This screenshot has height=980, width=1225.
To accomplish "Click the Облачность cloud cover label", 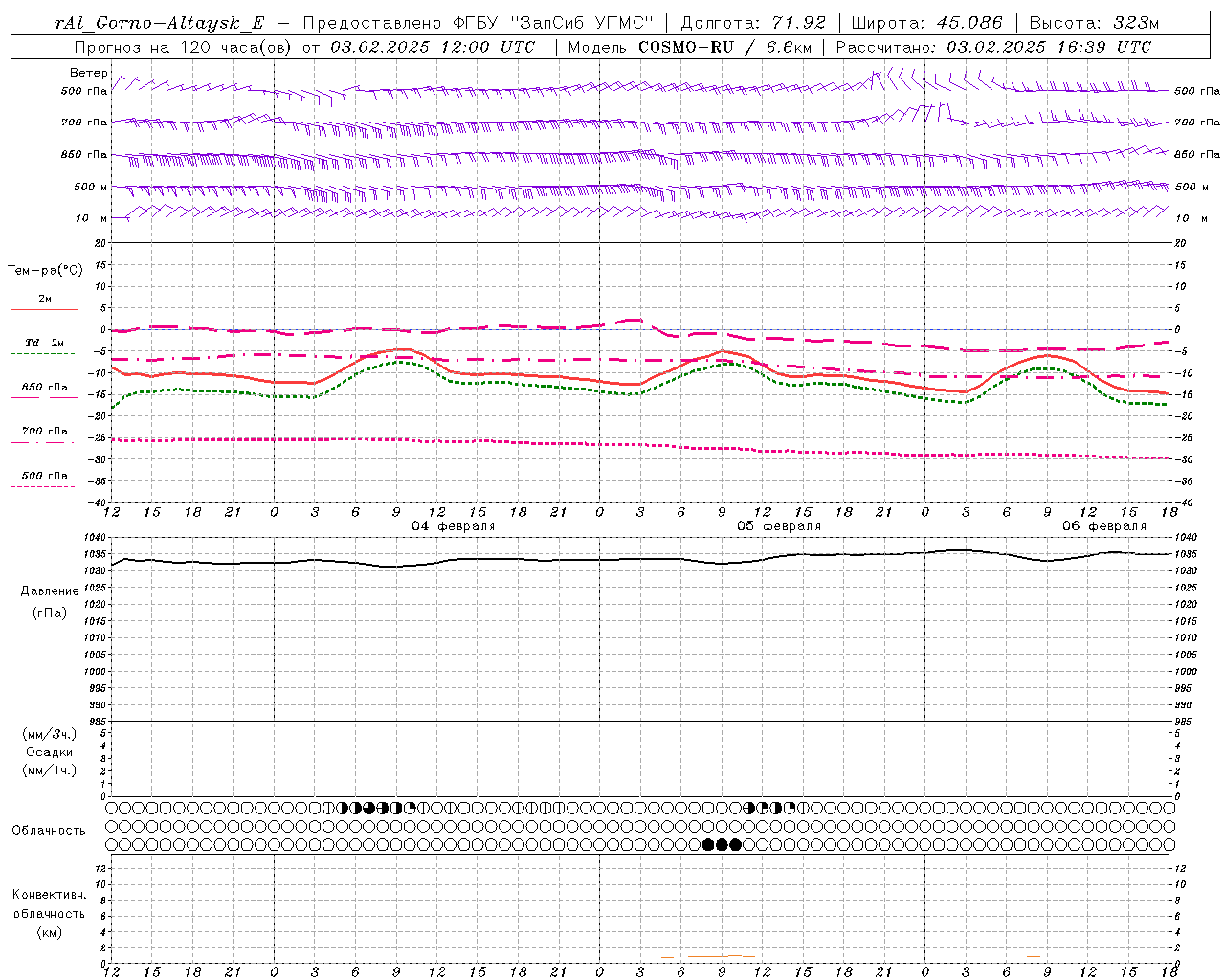I will (49, 830).
